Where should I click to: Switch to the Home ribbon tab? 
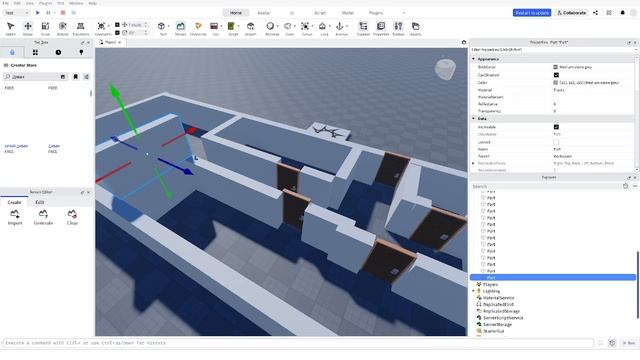coord(236,13)
